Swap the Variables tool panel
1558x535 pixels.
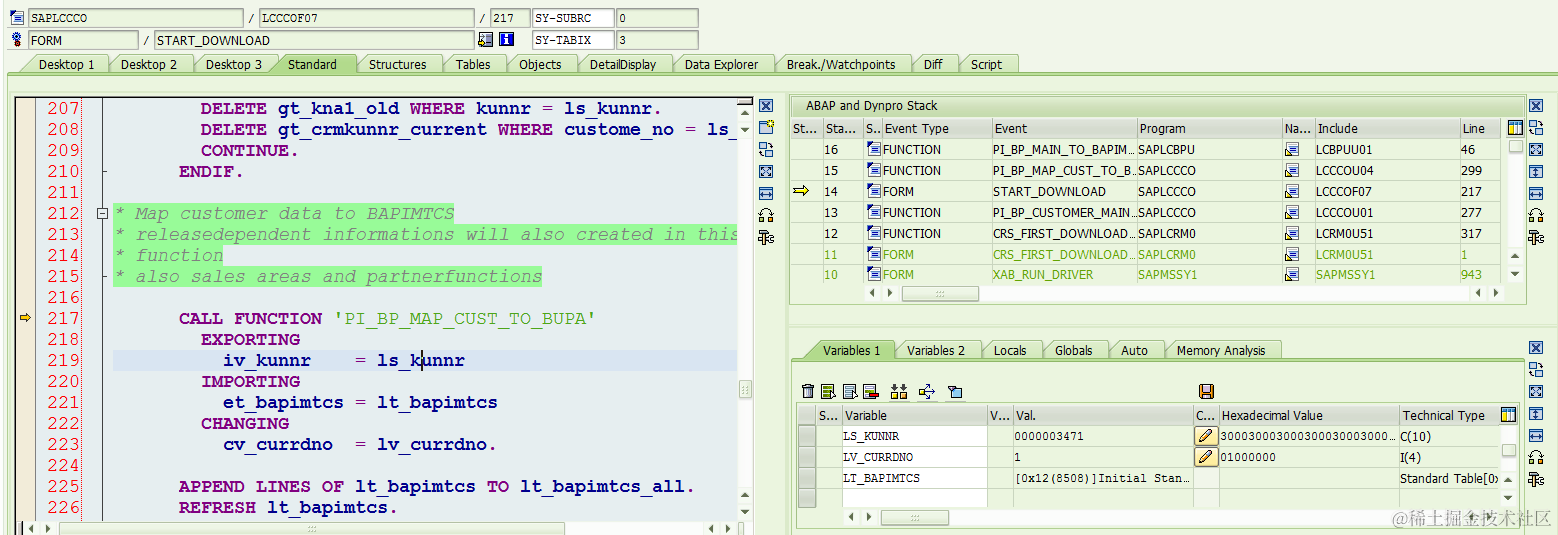(1536, 370)
